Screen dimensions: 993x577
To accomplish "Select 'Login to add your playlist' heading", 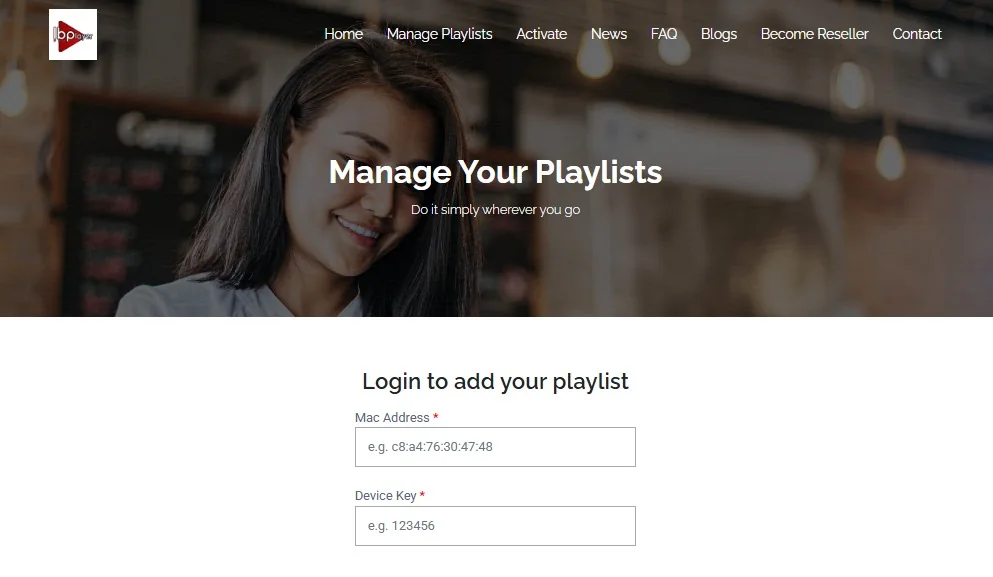I will click(x=495, y=381).
